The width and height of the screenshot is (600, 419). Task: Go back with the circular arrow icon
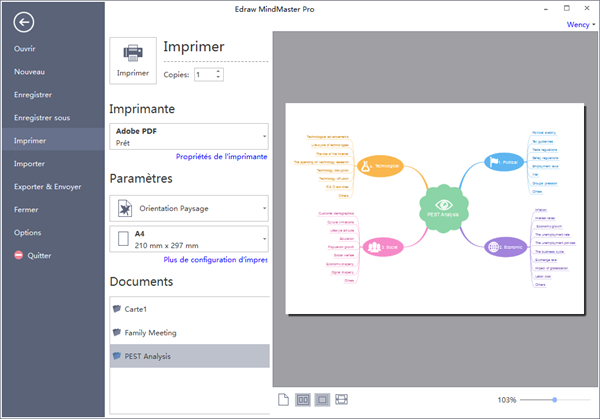(24, 22)
